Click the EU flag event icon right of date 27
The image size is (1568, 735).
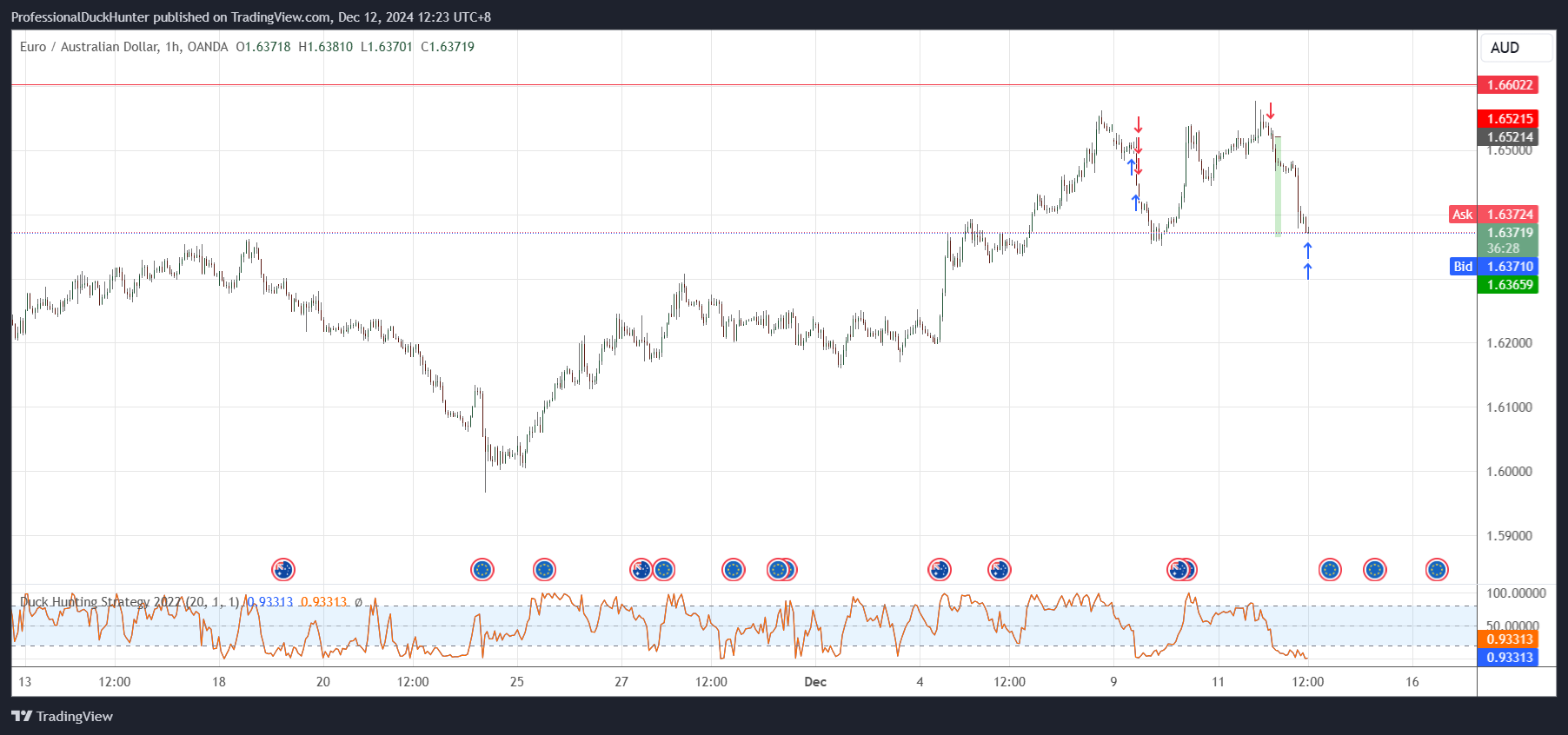664,570
